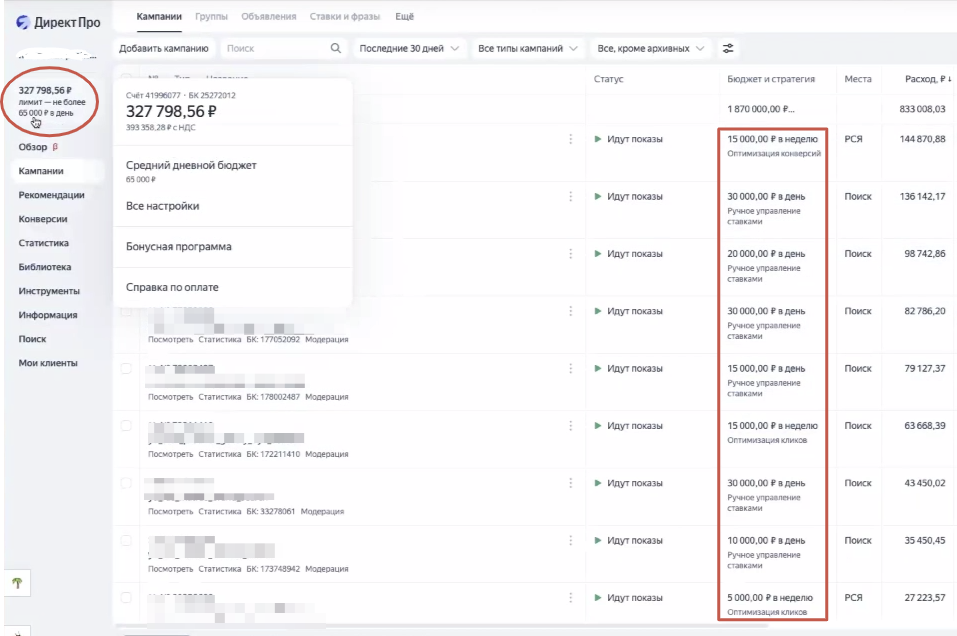
Task: Tick checkbox of campaign БК 173748942
Action: point(126,541)
